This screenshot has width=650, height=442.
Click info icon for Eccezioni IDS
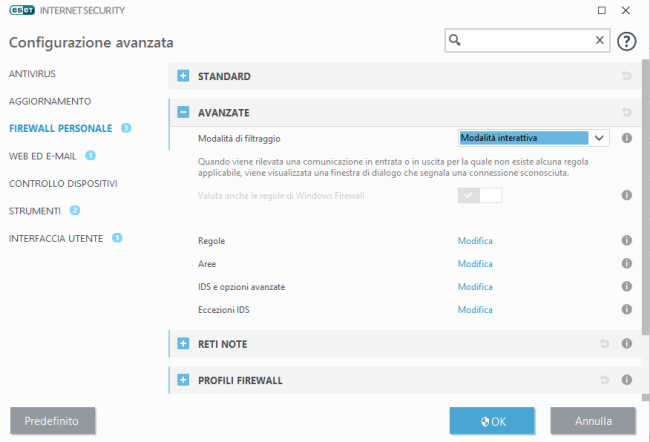click(x=627, y=310)
